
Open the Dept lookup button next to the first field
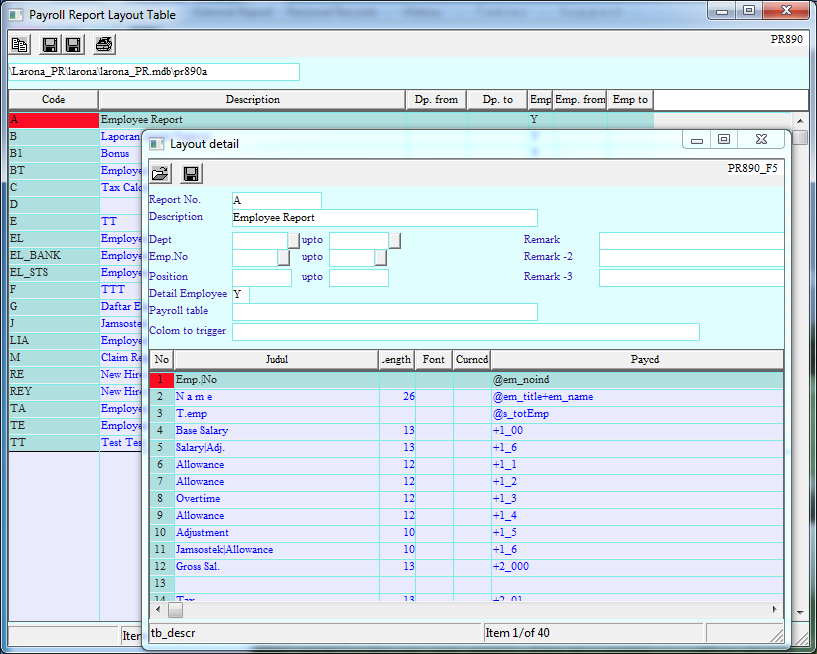293,240
